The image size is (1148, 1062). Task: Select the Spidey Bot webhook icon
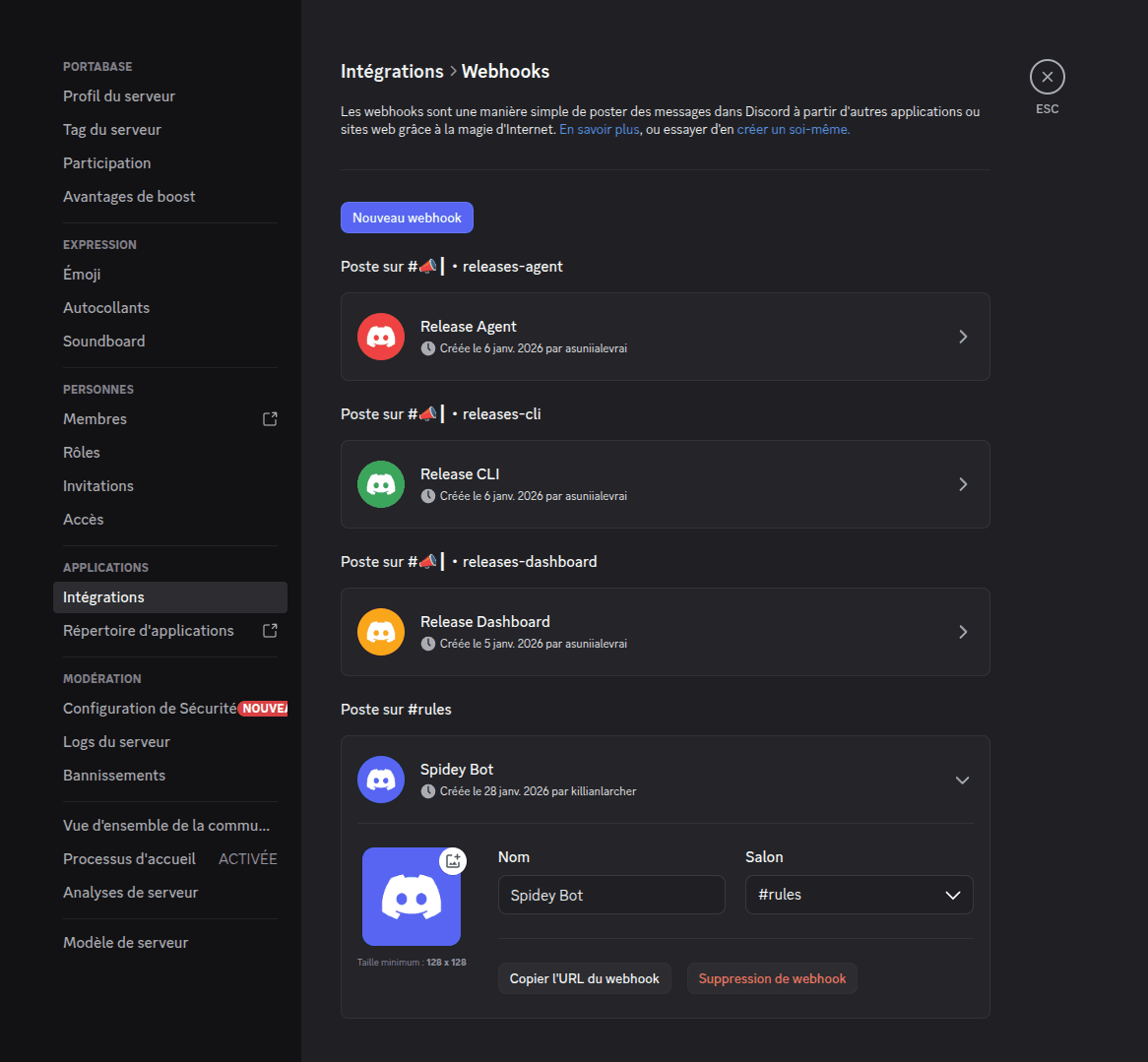point(381,779)
